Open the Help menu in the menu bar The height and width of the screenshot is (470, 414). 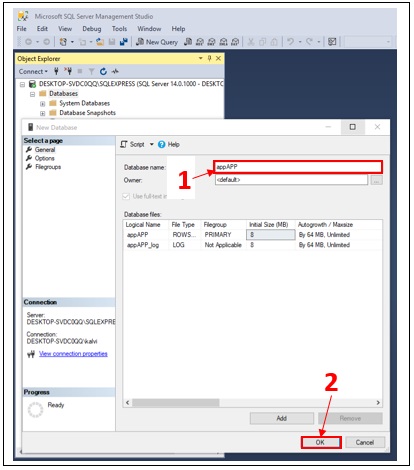[178, 29]
